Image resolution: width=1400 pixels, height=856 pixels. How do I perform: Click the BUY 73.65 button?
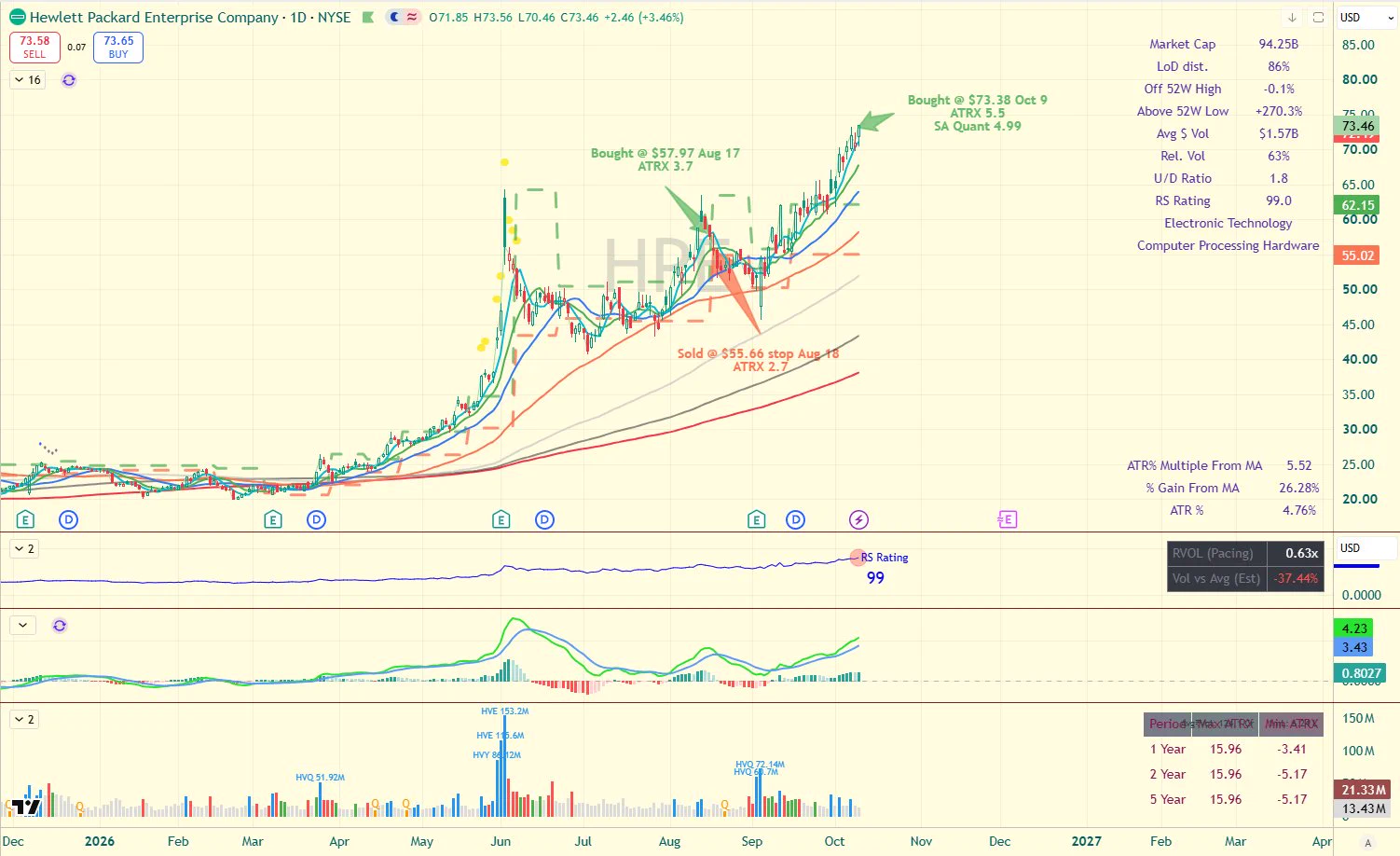click(118, 48)
